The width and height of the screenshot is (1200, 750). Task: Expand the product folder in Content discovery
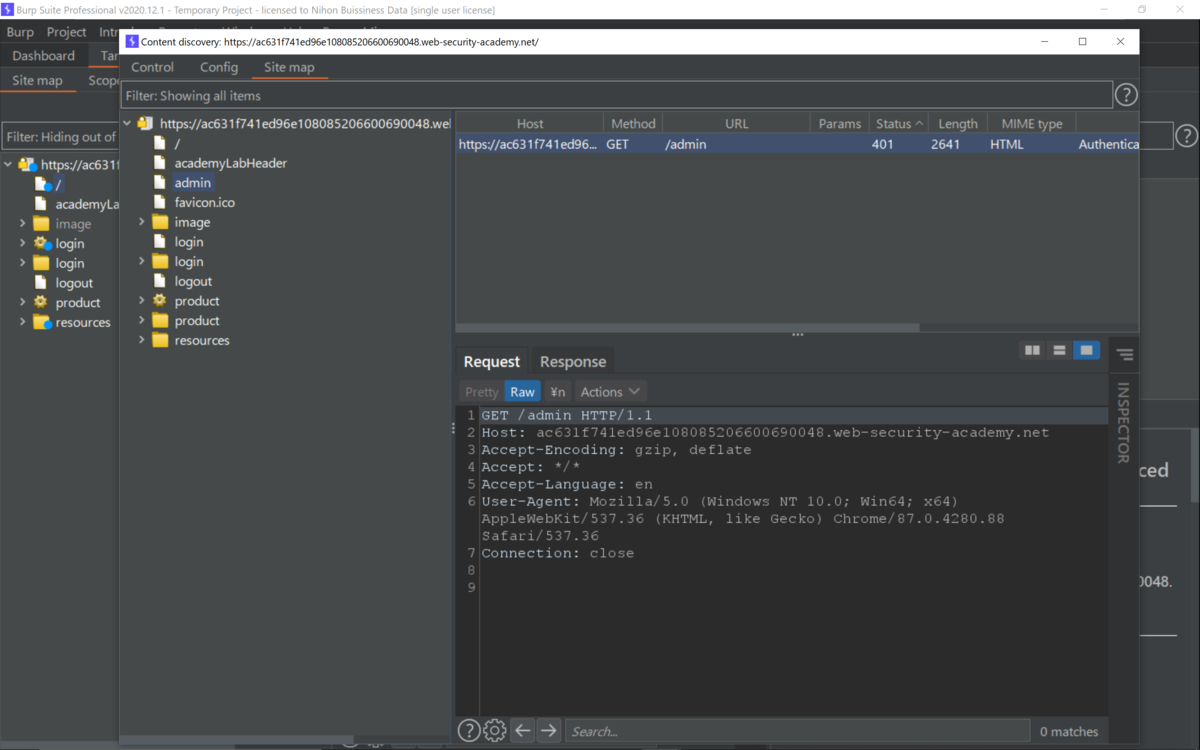[142, 321]
